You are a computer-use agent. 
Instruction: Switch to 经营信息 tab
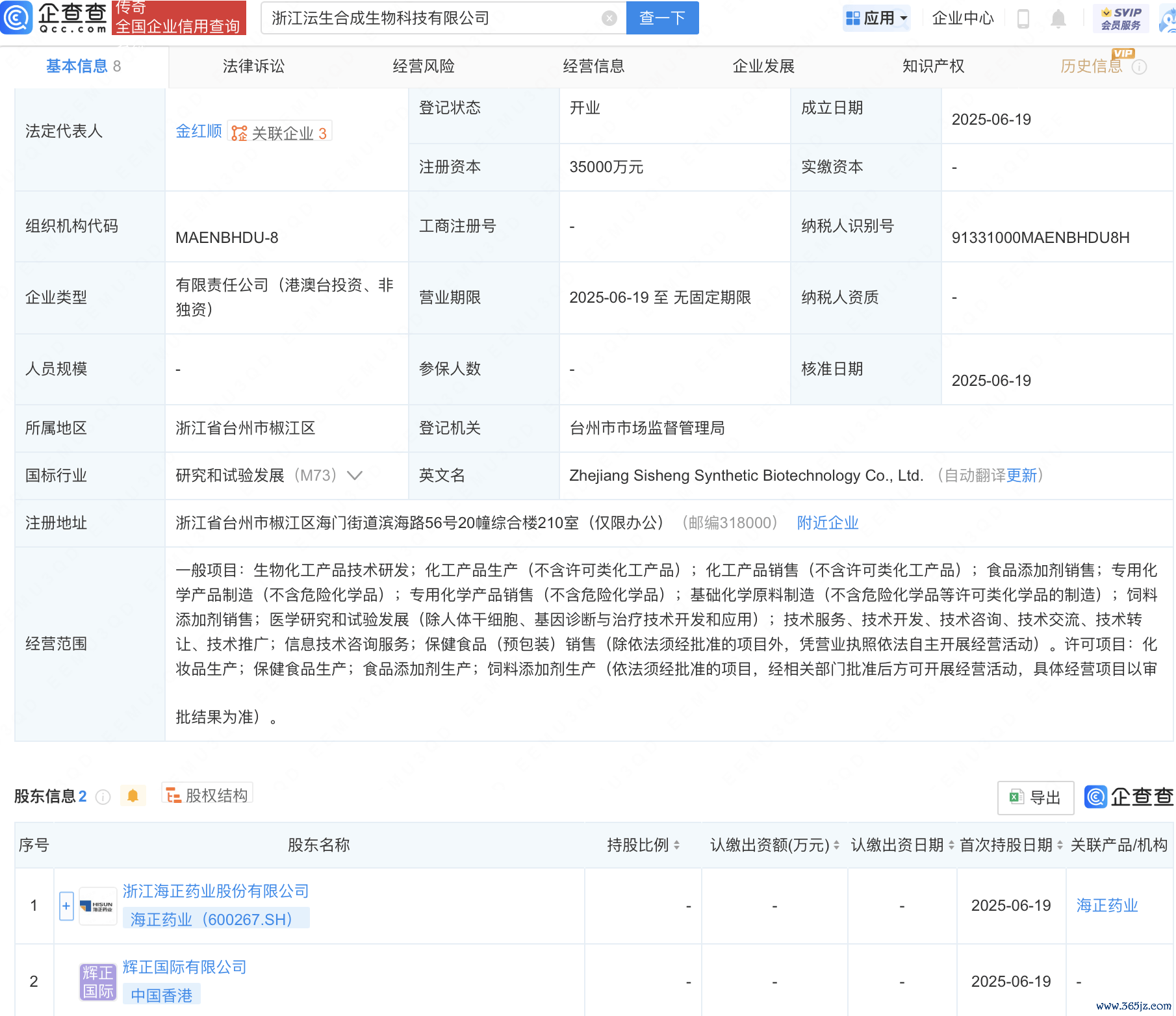pos(594,66)
